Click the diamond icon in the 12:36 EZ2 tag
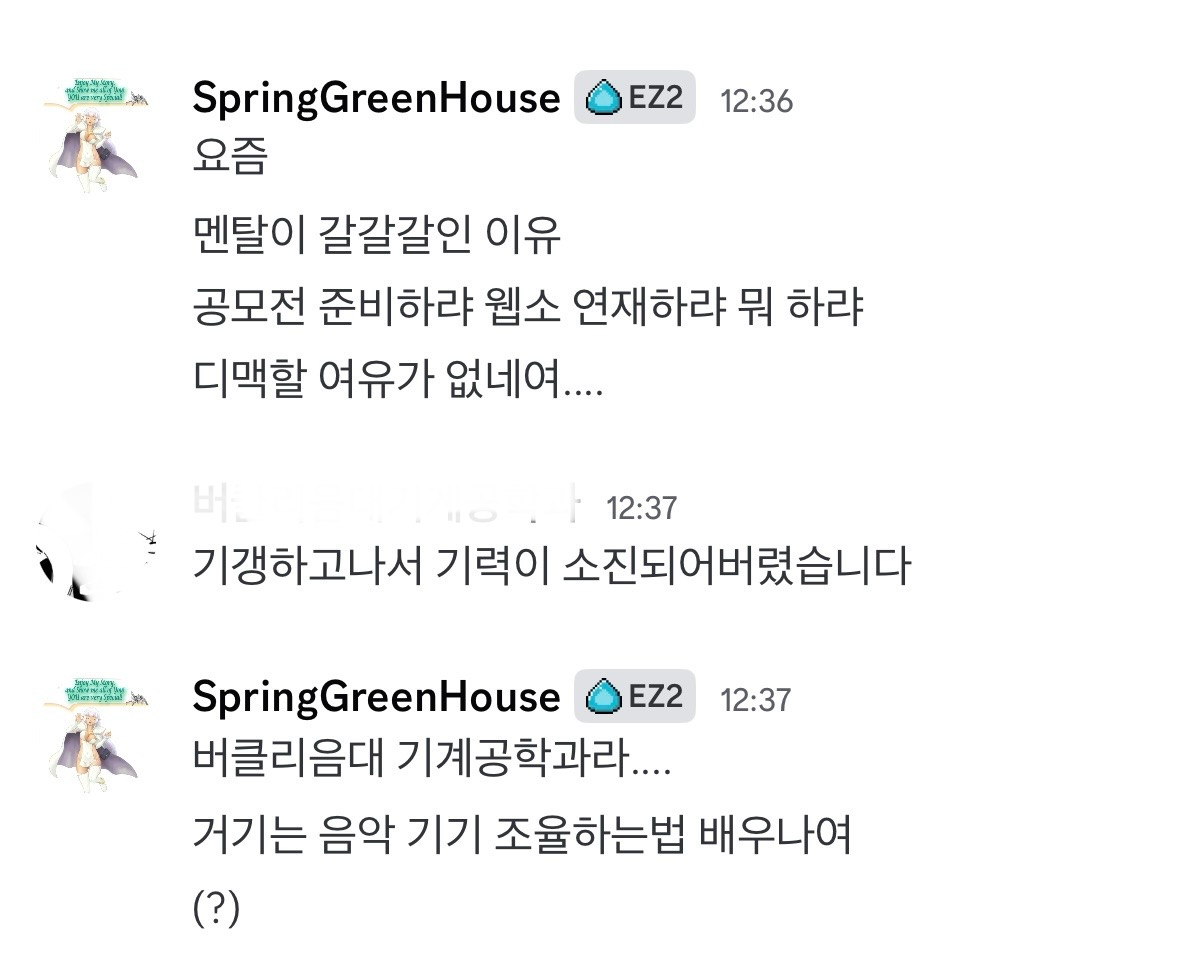The height and width of the screenshot is (972, 1178). pyautogui.click(x=604, y=99)
